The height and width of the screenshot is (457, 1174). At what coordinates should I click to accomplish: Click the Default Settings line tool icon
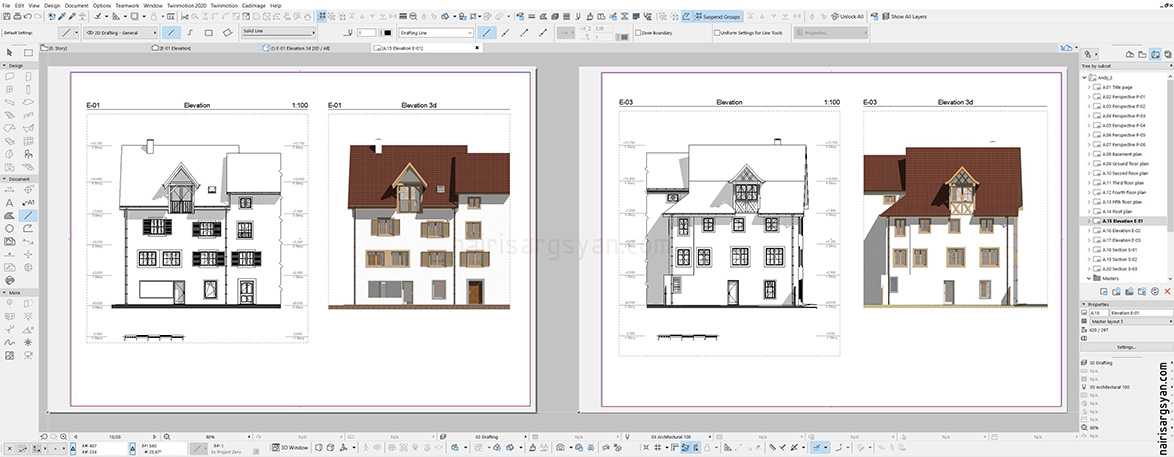[x=69, y=32]
